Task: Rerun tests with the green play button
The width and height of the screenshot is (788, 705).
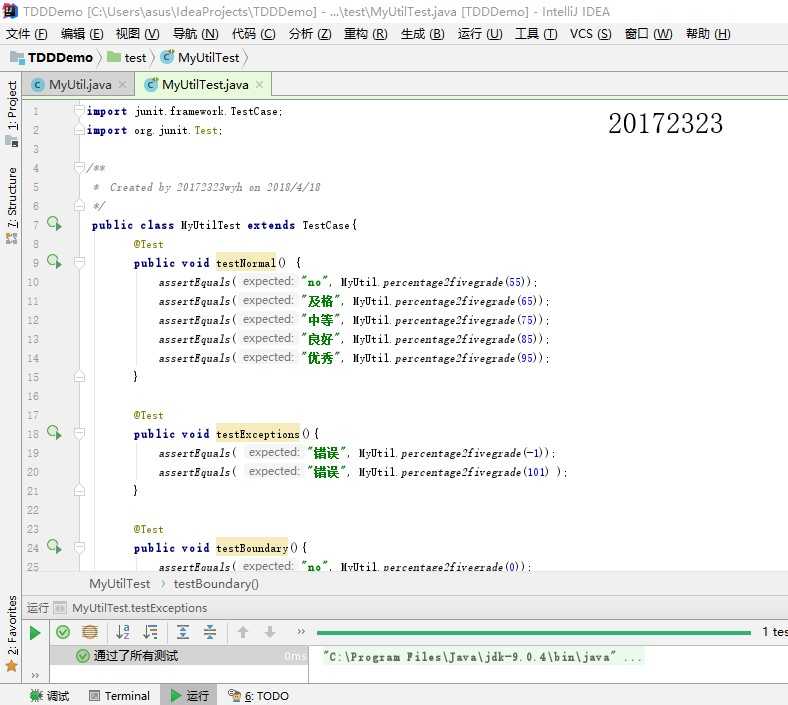Action: click(35, 633)
